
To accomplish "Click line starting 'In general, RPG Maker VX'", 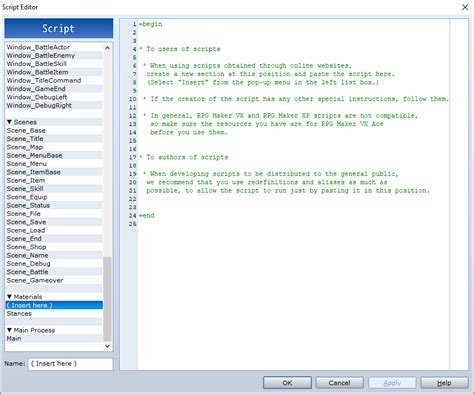I will pos(280,116).
